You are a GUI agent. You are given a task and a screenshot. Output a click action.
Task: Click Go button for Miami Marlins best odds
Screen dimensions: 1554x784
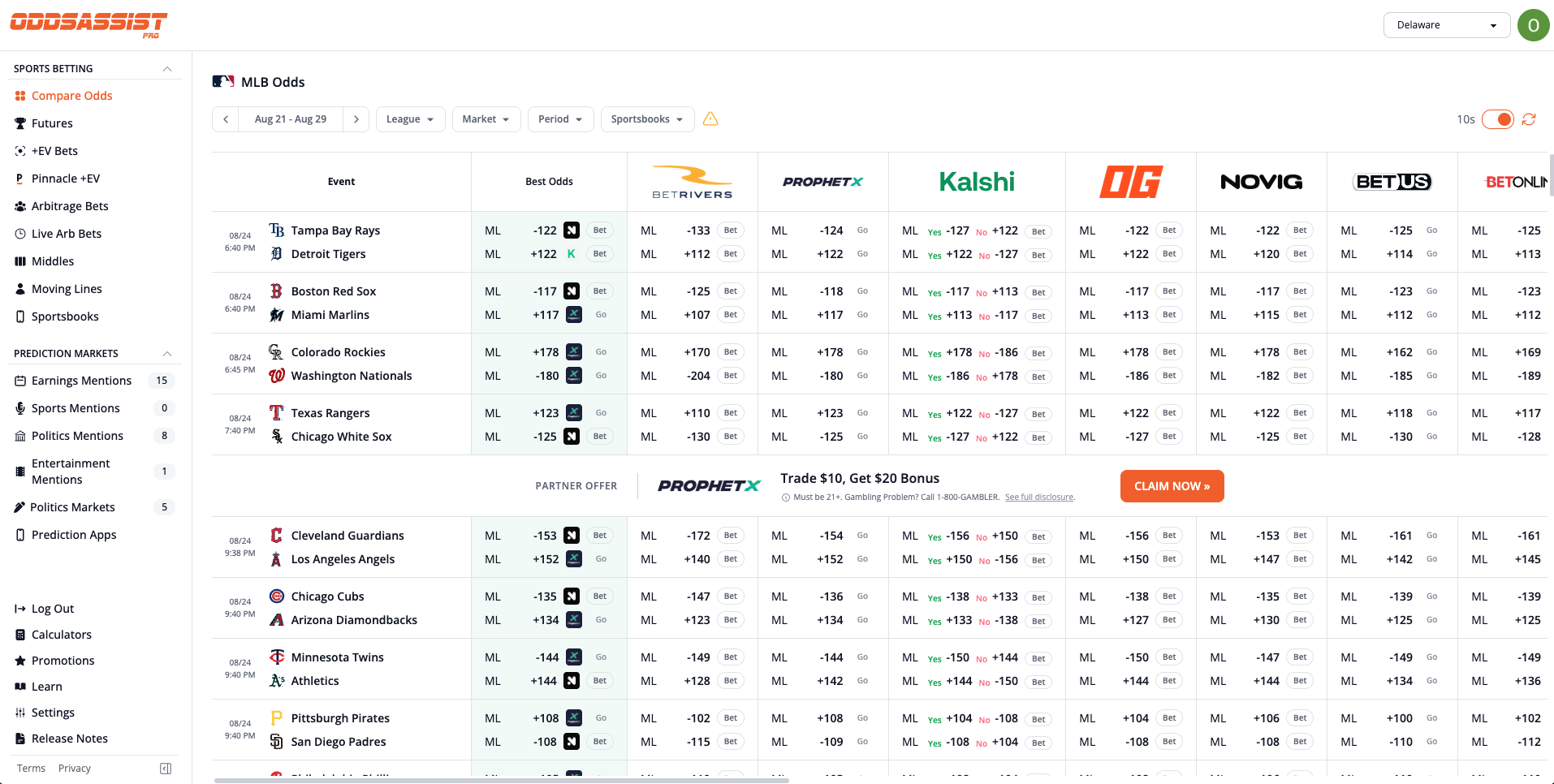[x=601, y=315]
